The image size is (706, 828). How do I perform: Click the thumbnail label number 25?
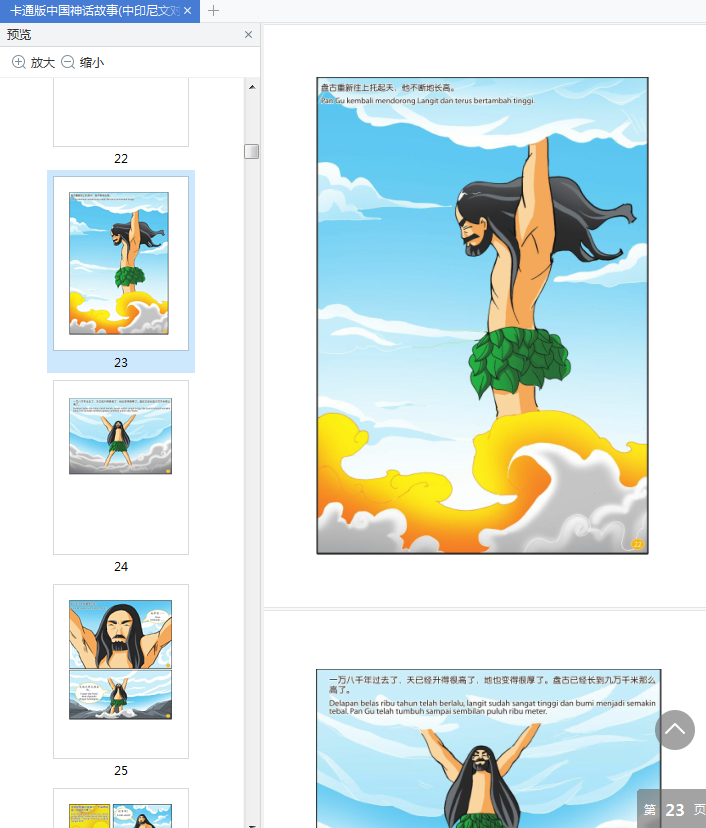point(121,770)
